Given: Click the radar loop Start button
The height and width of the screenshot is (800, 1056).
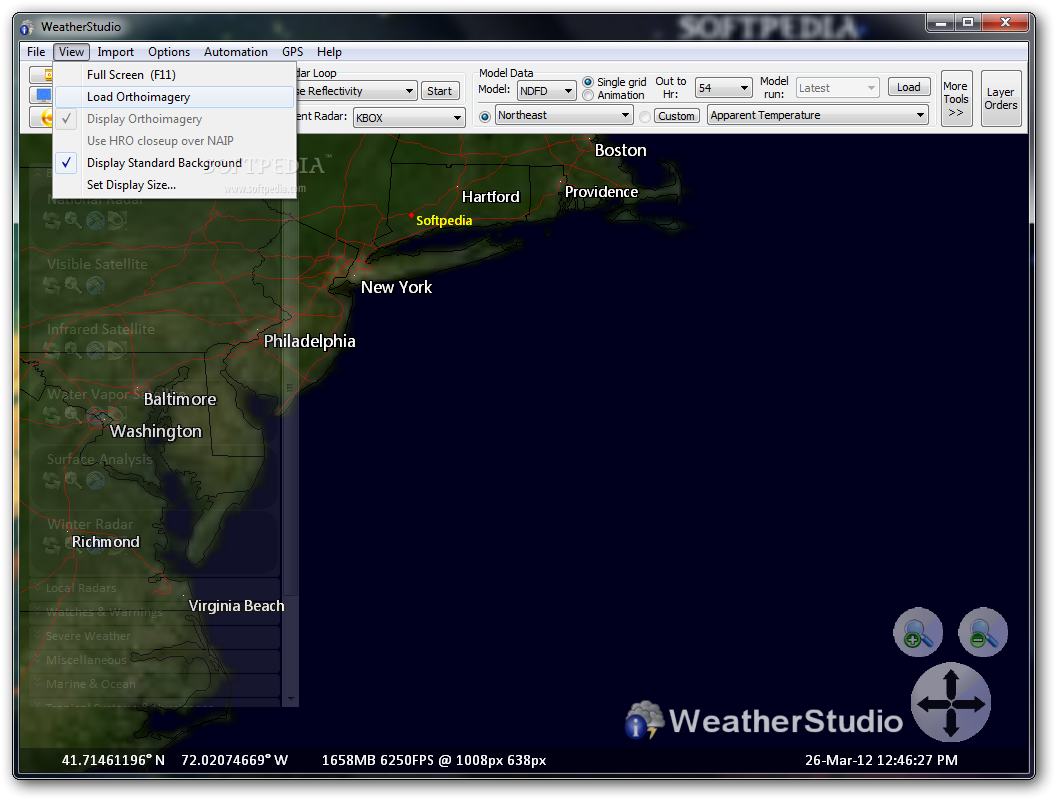Looking at the screenshot, I should (440, 91).
